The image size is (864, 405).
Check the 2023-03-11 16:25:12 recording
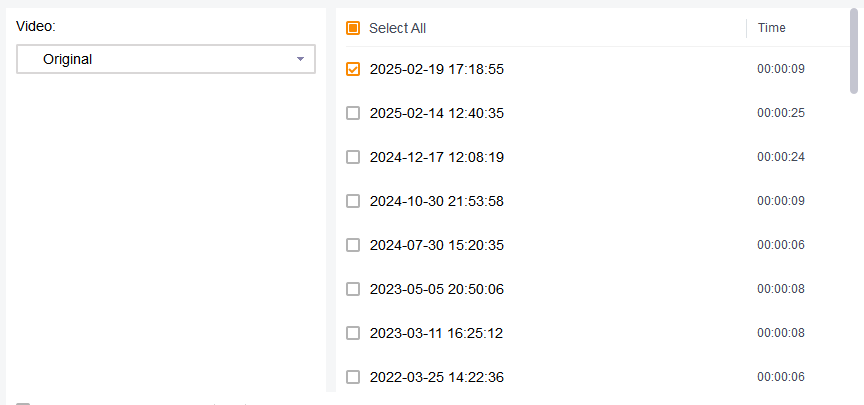353,333
